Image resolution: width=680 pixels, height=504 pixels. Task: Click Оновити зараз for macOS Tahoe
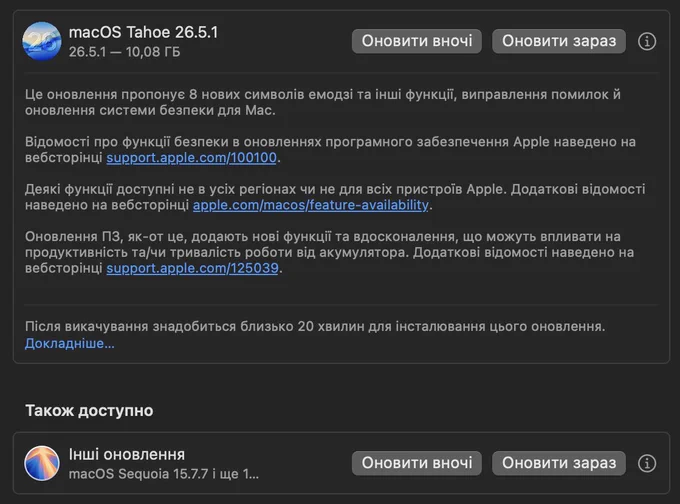click(559, 41)
